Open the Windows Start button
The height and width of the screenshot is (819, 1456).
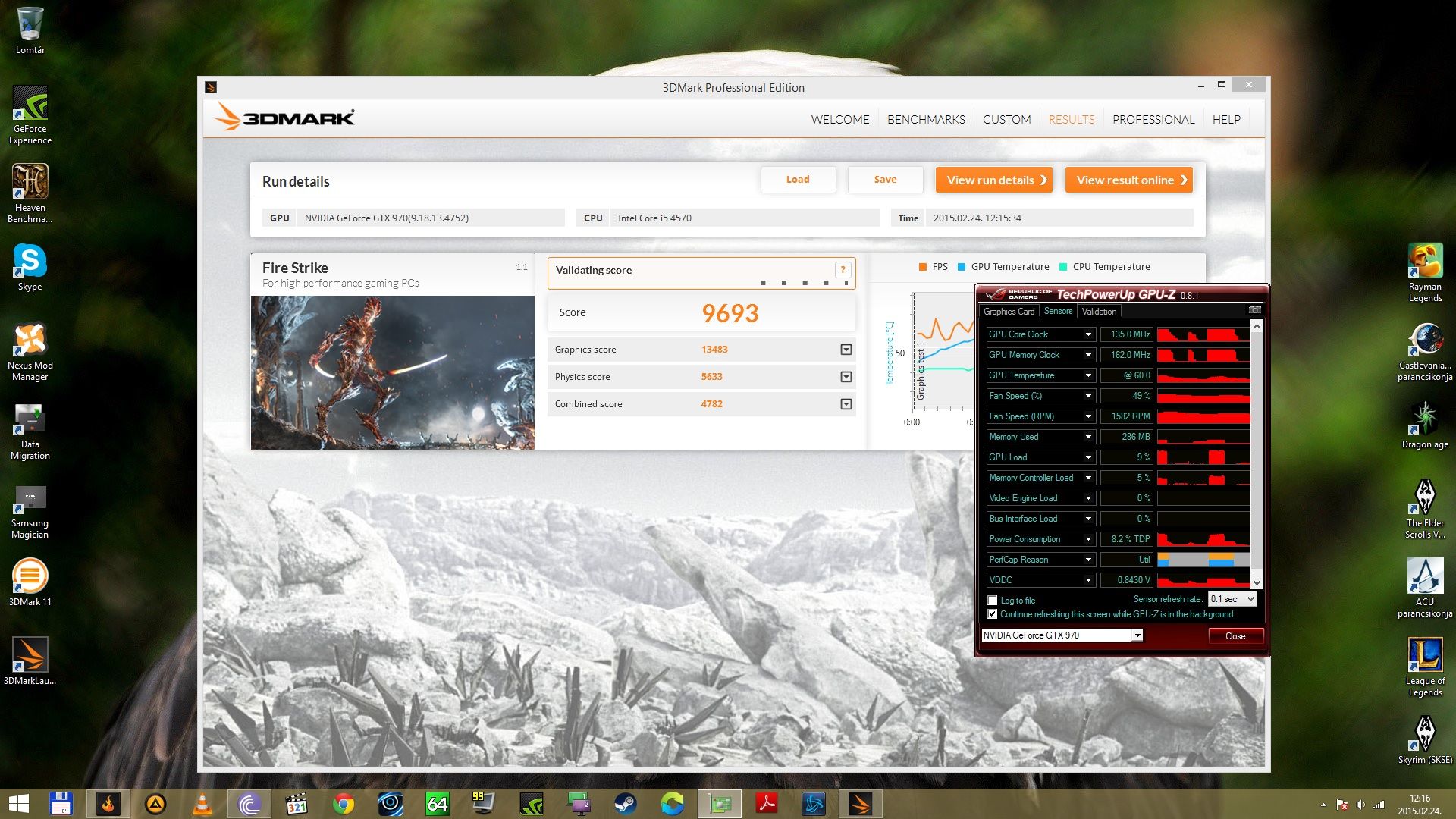[18, 804]
